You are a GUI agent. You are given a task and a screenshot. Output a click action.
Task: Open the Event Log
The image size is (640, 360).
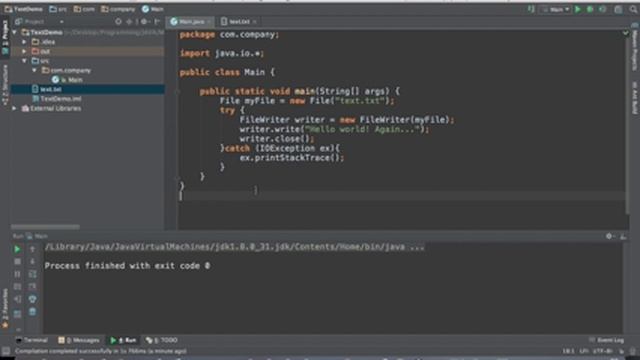click(x=607, y=340)
